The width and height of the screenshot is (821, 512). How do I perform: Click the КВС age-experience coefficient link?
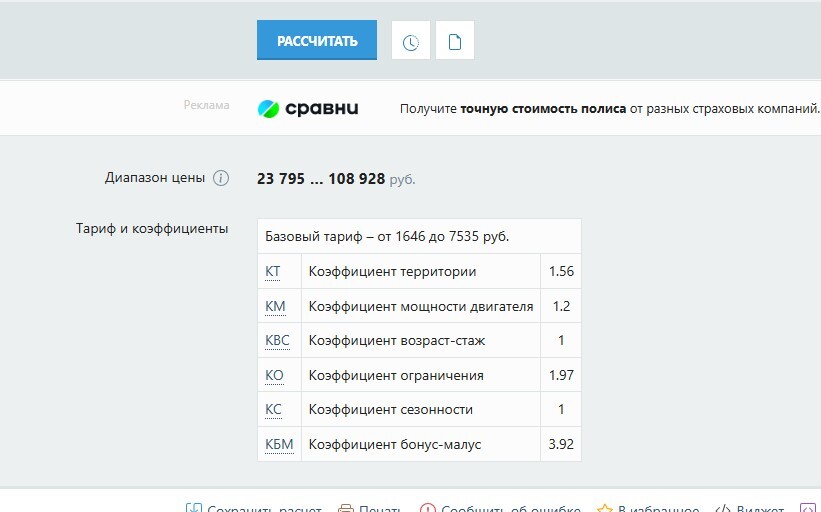(x=277, y=340)
